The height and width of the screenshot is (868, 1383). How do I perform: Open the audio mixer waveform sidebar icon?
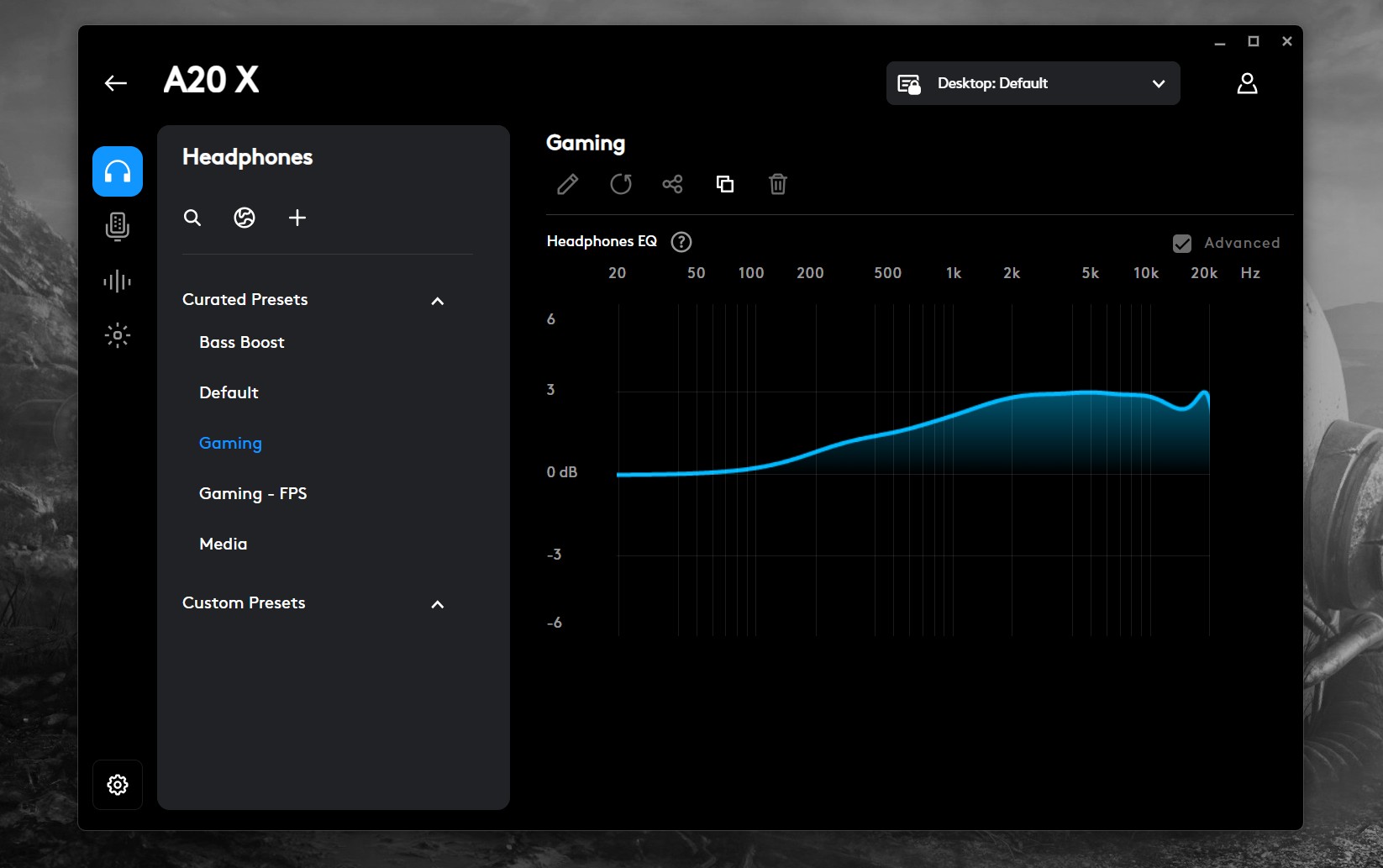(118, 281)
